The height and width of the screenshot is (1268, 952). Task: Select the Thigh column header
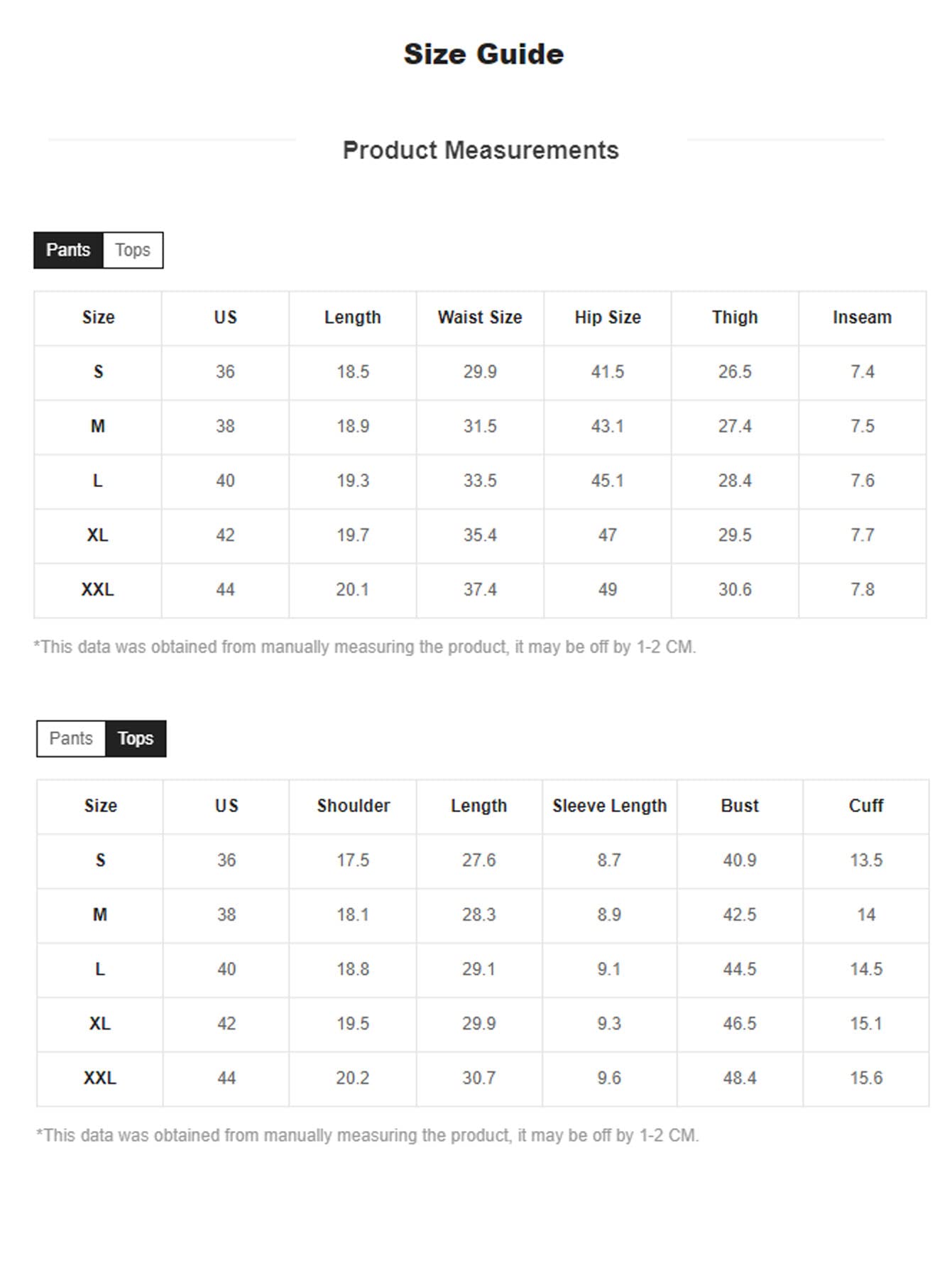coord(735,317)
